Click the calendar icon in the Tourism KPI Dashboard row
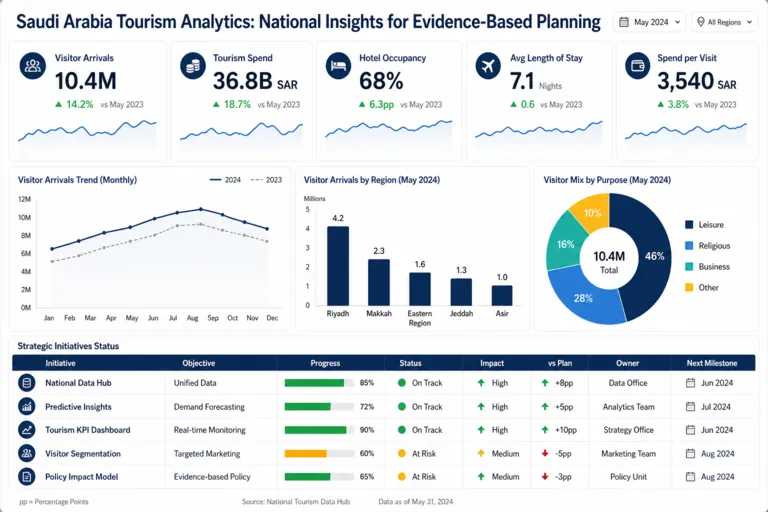The width and height of the screenshot is (768, 512). pyautogui.click(x=690, y=430)
